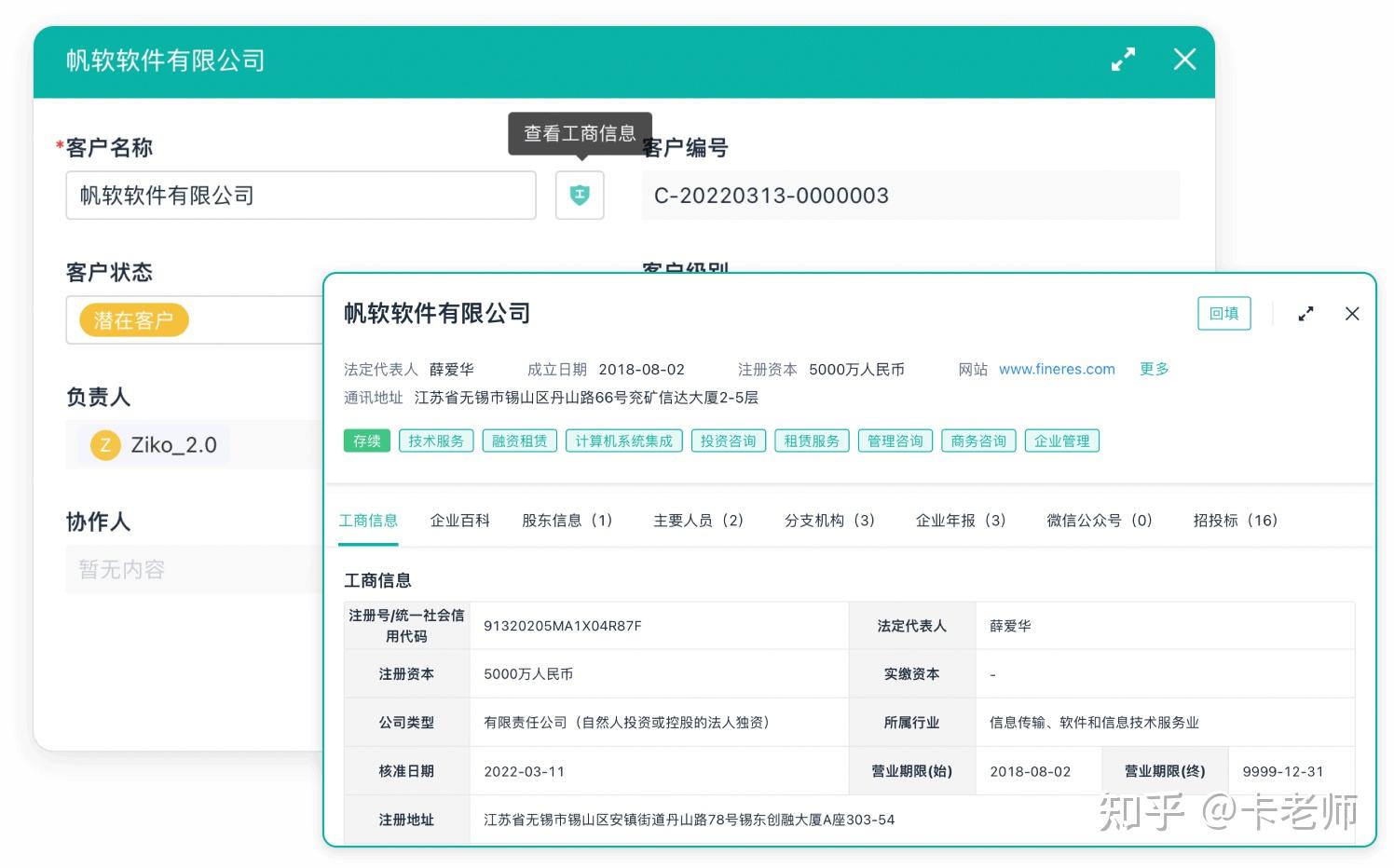Click the 管理咨询 tag
Image resolution: width=1394 pixels, height=868 pixels.
coord(895,441)
